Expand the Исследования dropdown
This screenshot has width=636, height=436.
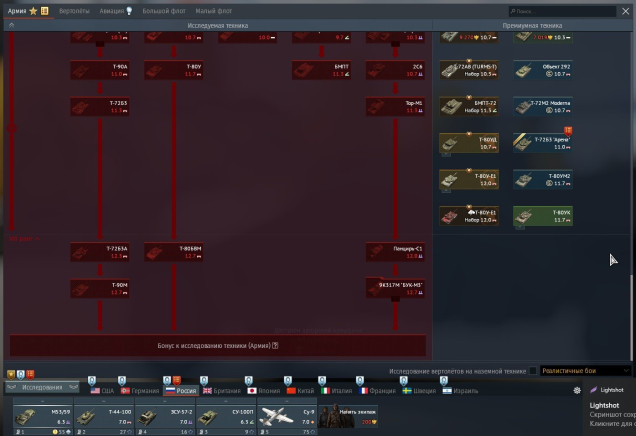pos(42,387)
